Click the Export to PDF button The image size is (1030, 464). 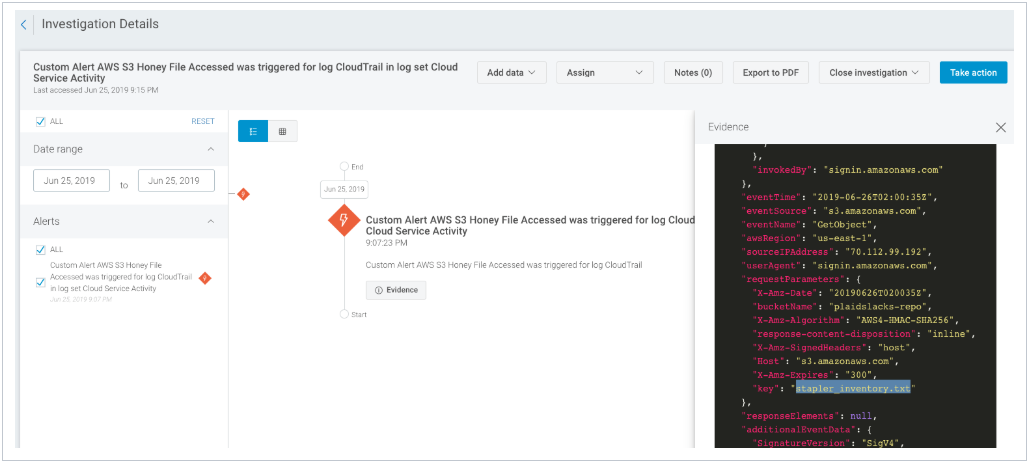[769, 72]
